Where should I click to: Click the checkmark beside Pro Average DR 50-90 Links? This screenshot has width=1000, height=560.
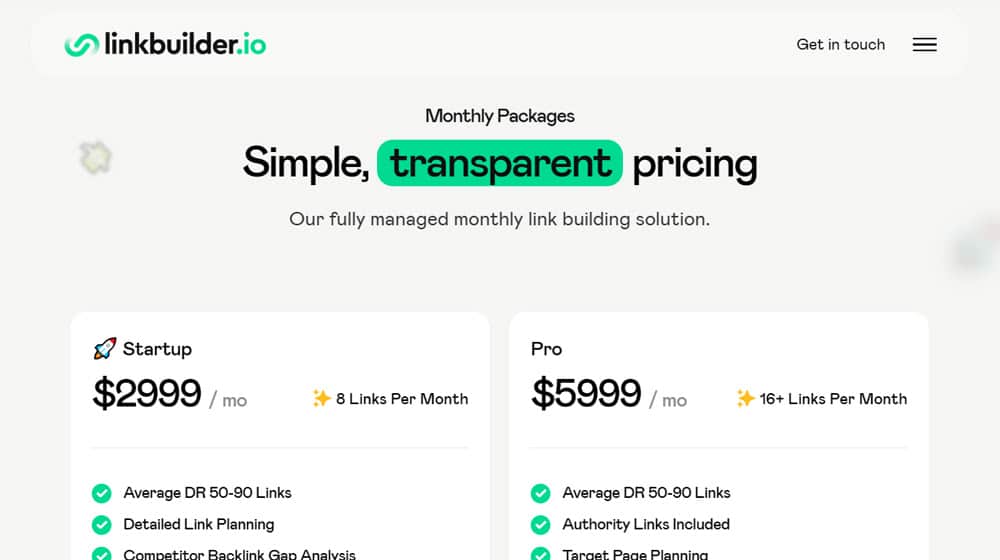[540, 493]
